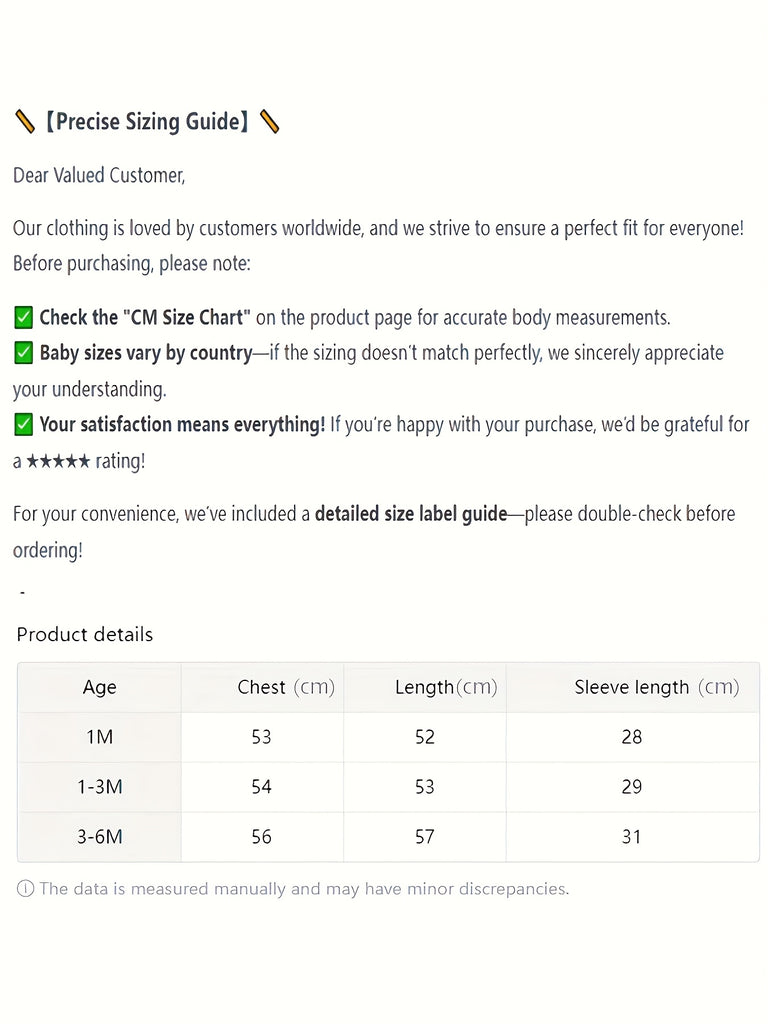Click the green checkmark beside Baby sizes
The width and height of the screenshot is (768, 1024).
click(24, 353)
